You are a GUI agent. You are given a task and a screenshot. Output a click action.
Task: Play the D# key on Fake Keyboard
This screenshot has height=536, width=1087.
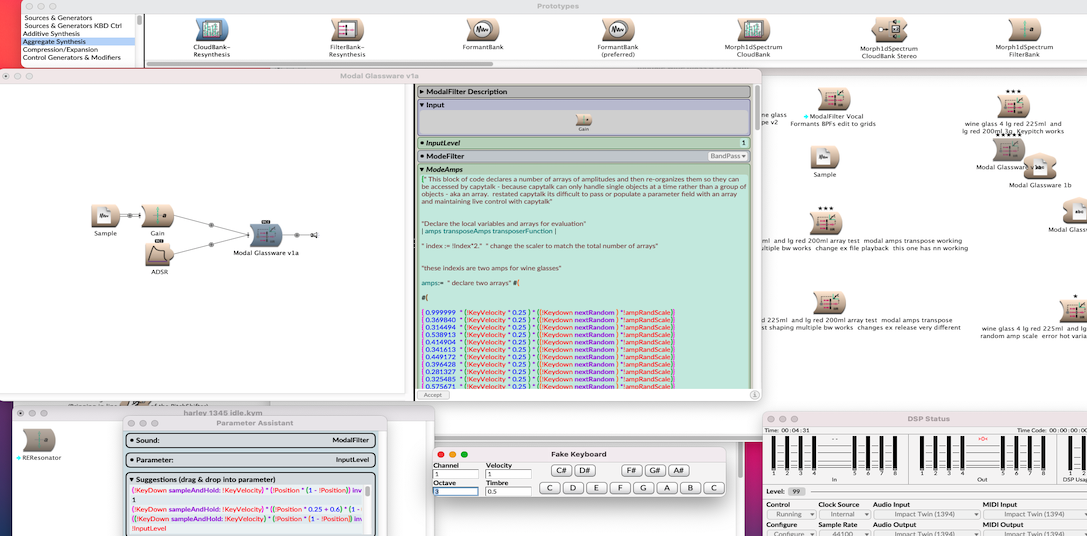tap(584, 470)
